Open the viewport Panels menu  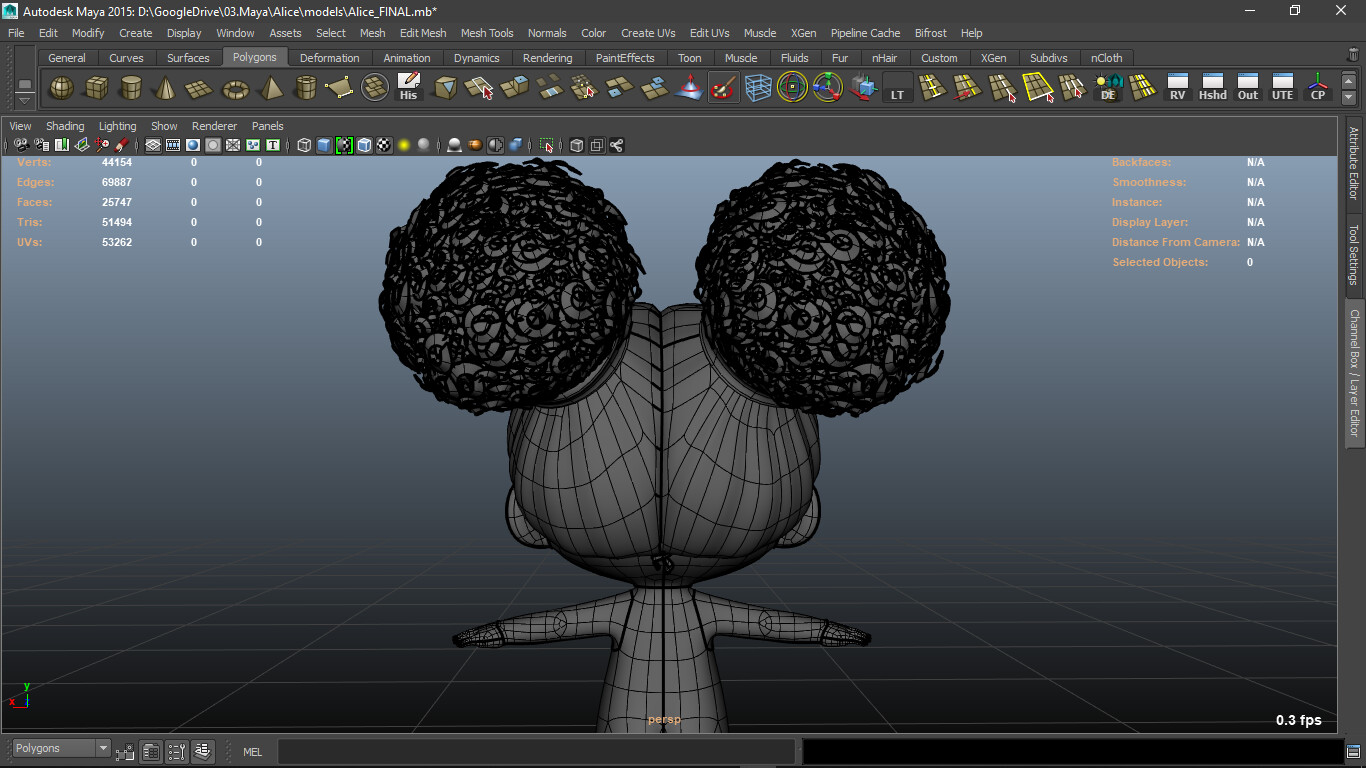[x=267, y=126]
